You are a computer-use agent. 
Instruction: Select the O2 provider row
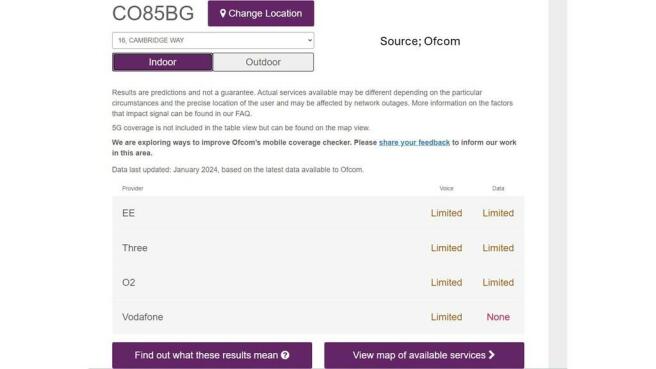[x=318, y=282]
